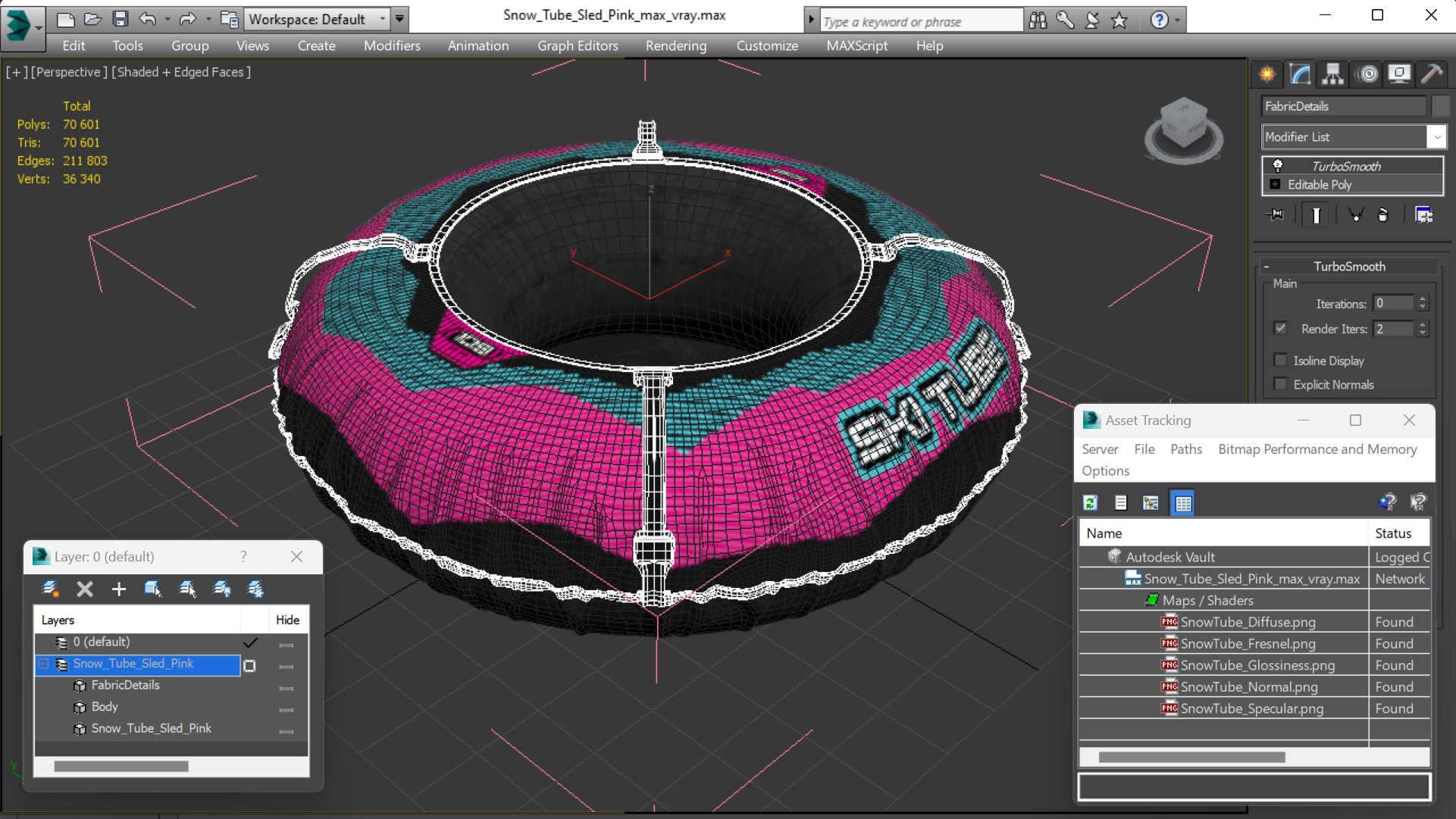
Task: Click the search keyword input field
Action: click(x=921, y=21)
